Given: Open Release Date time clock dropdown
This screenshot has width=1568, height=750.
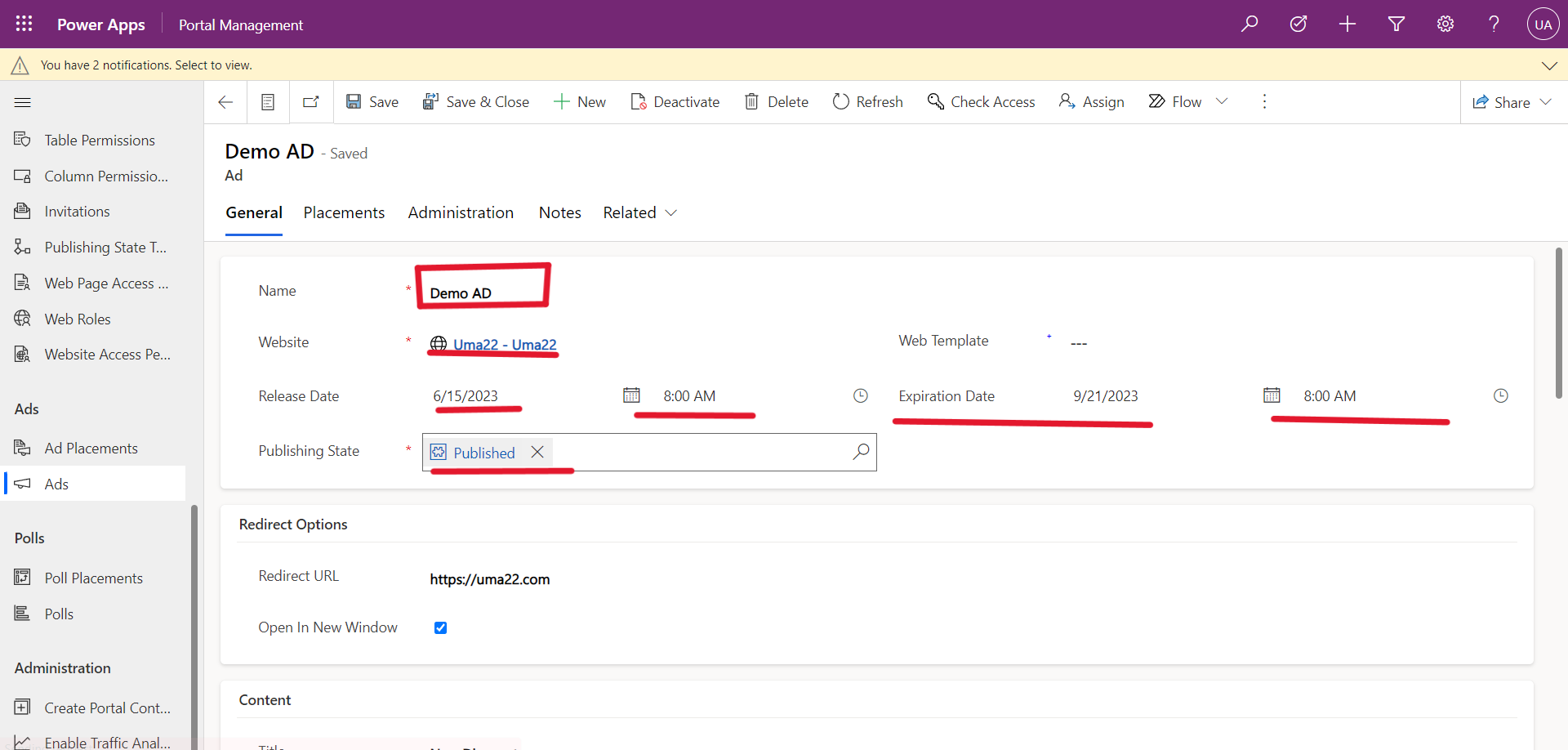Looking at the screenshot, I should 861,395.
